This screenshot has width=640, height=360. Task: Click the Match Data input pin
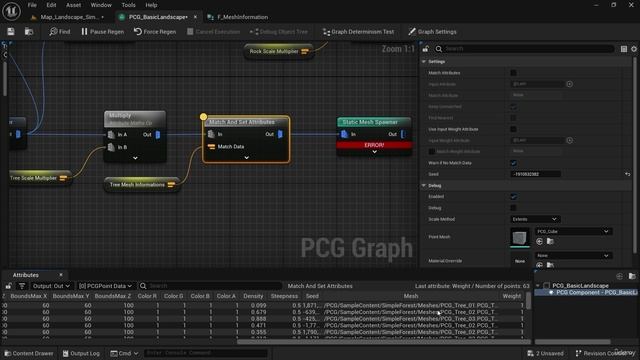211,147
